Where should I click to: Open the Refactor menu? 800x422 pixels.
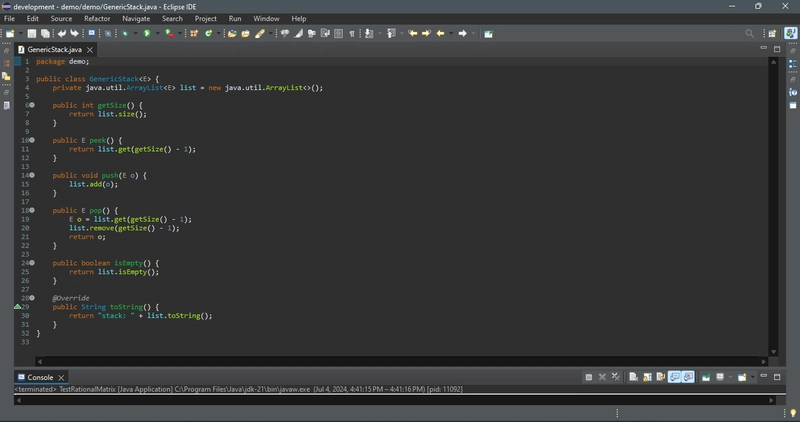[97, 18]
